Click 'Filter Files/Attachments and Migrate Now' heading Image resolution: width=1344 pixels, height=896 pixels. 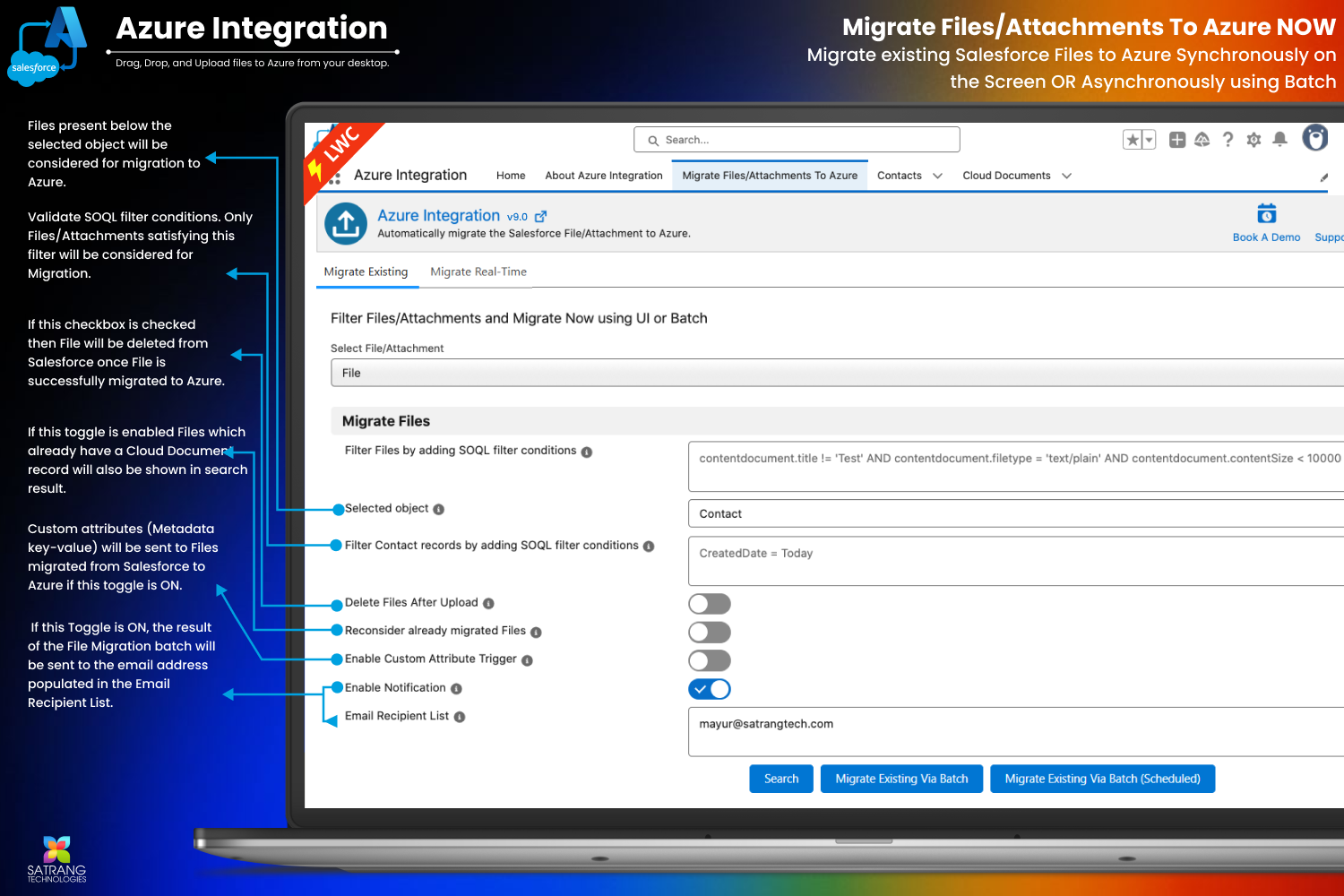[x=519, y=318]
